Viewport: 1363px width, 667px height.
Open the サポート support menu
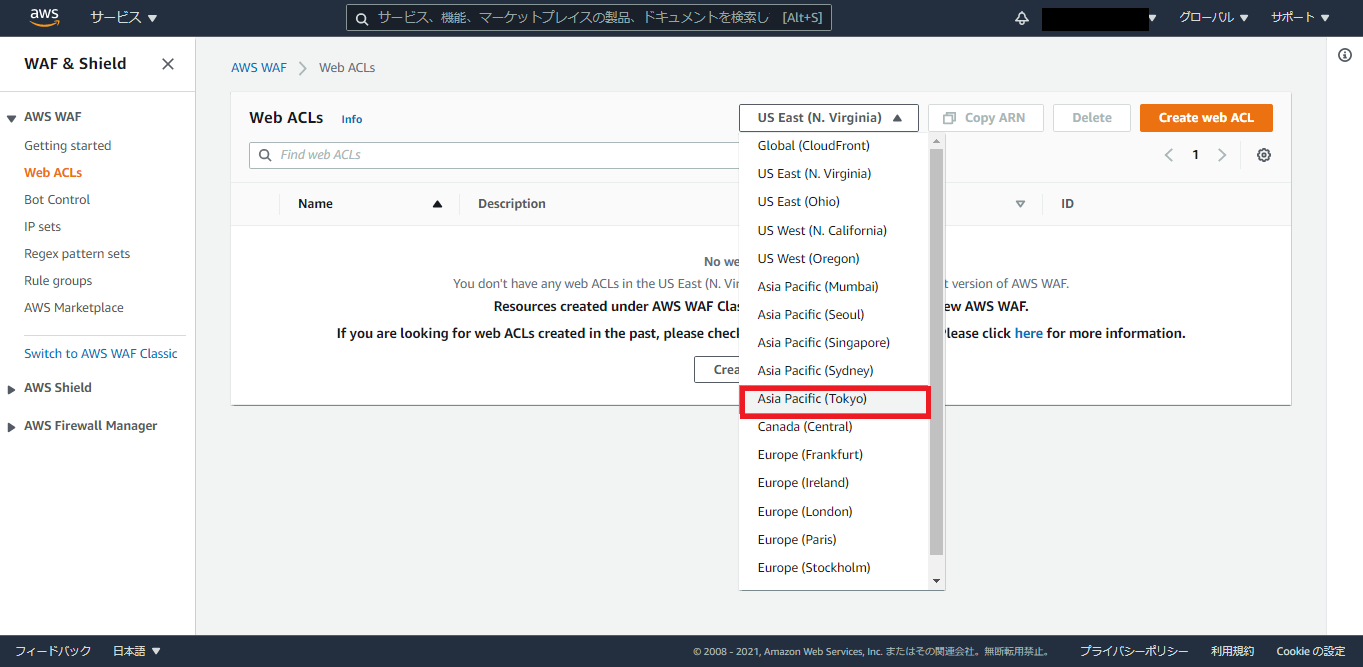1300,18
